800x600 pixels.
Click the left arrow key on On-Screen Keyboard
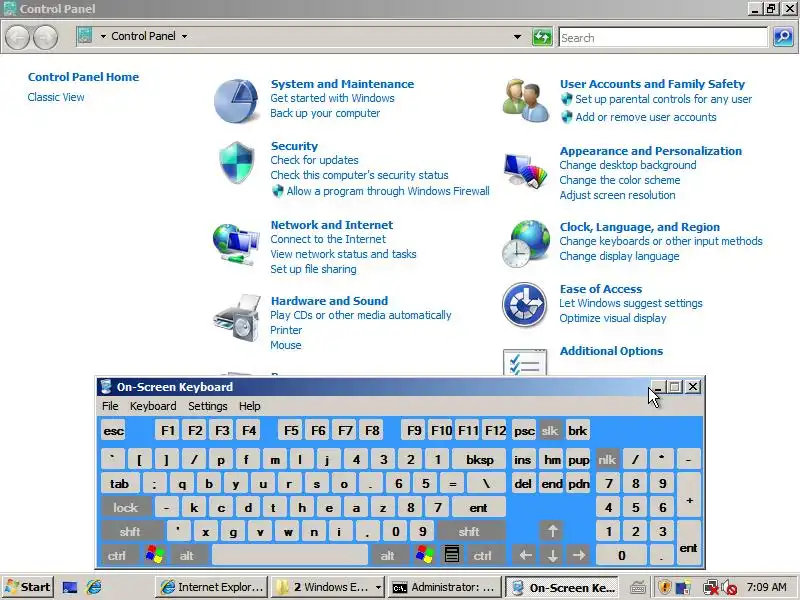point(526,555)
